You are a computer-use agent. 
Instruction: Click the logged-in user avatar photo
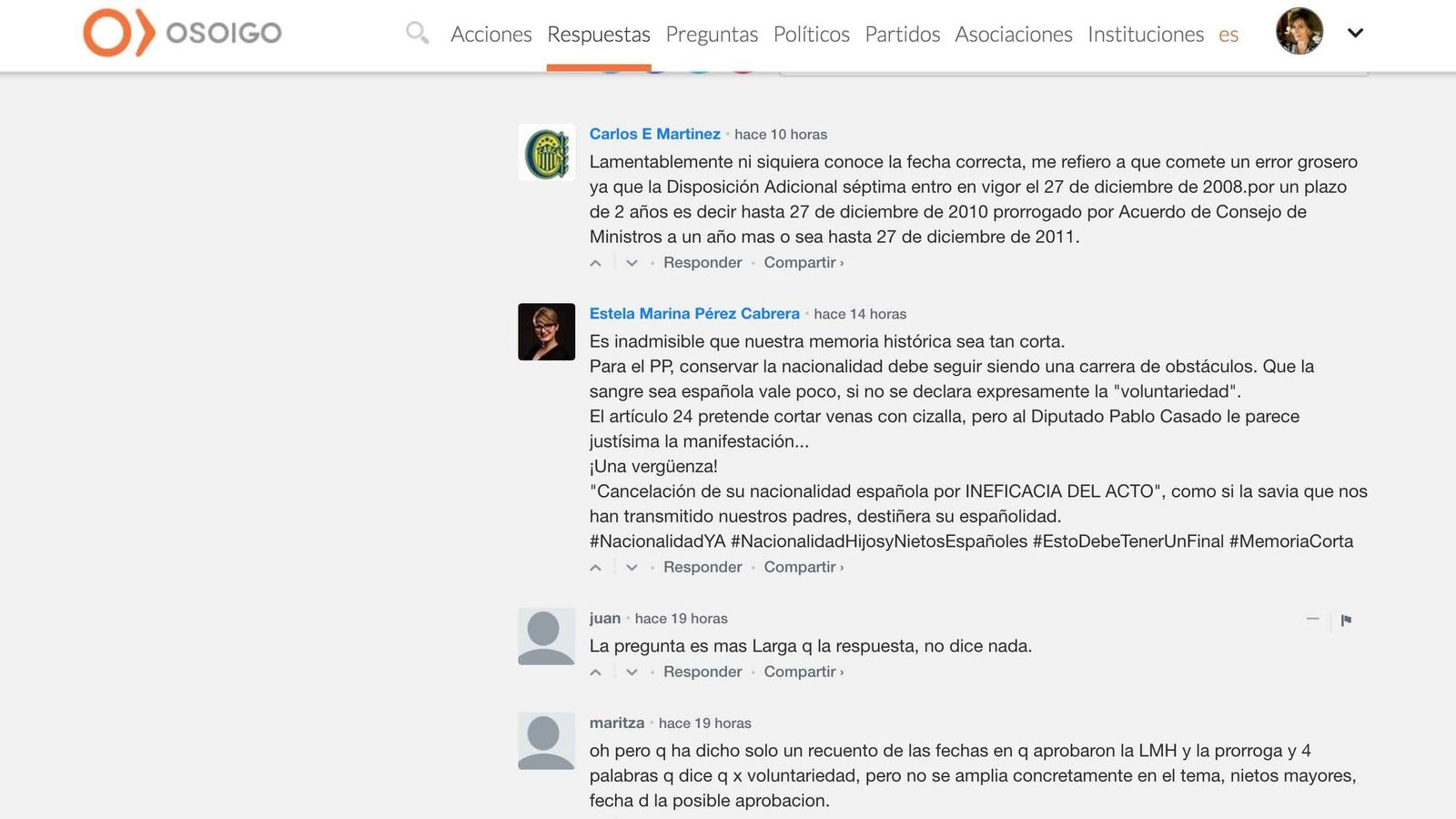1299,32
